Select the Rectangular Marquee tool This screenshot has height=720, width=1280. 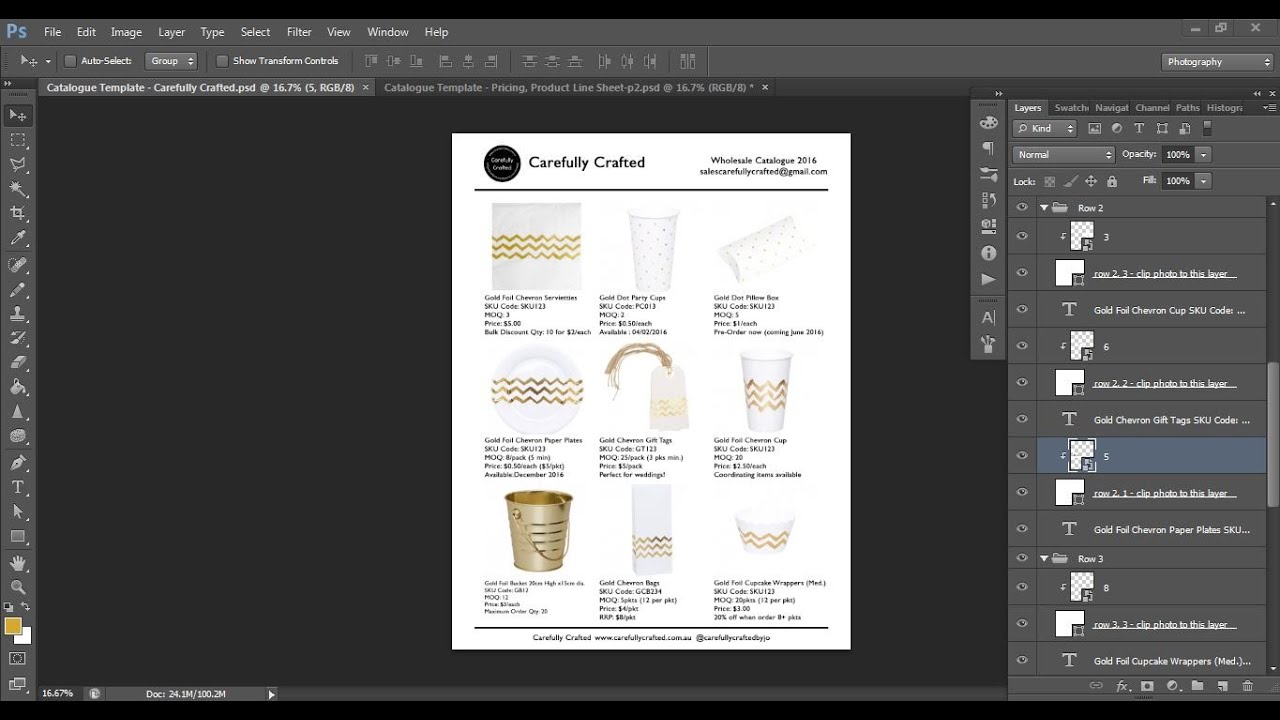click(x=18, y=140)
